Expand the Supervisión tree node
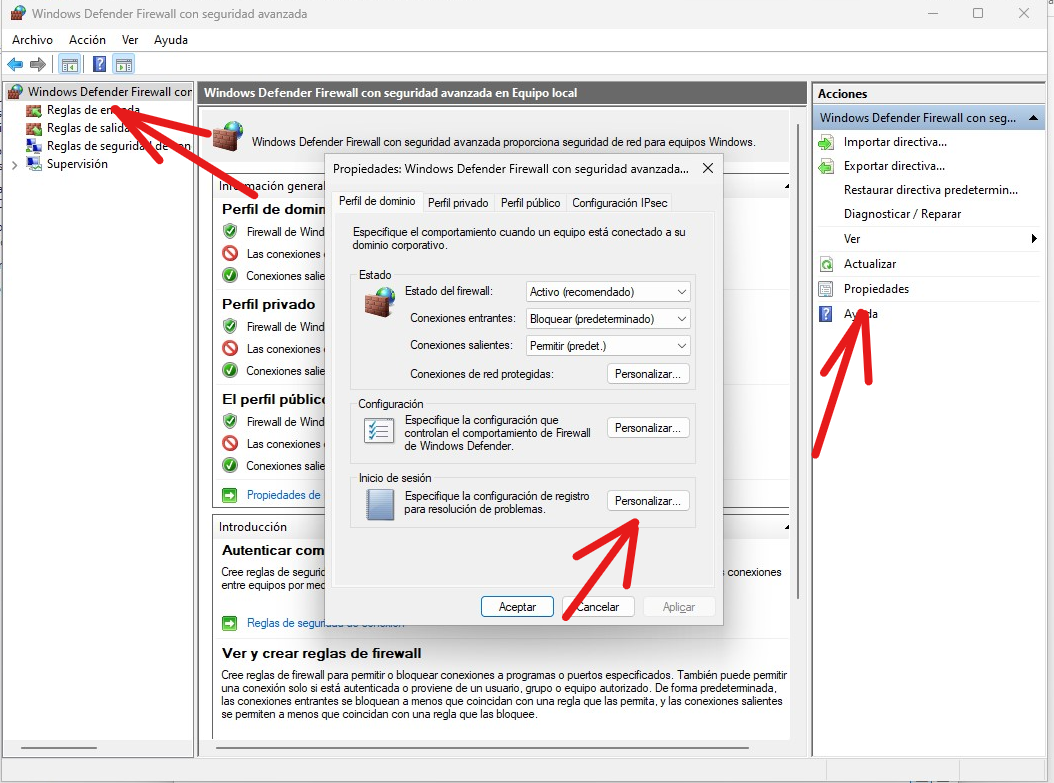Image resolution: width=1054 pixels, height=783 pixels. [x=14, y=164]
